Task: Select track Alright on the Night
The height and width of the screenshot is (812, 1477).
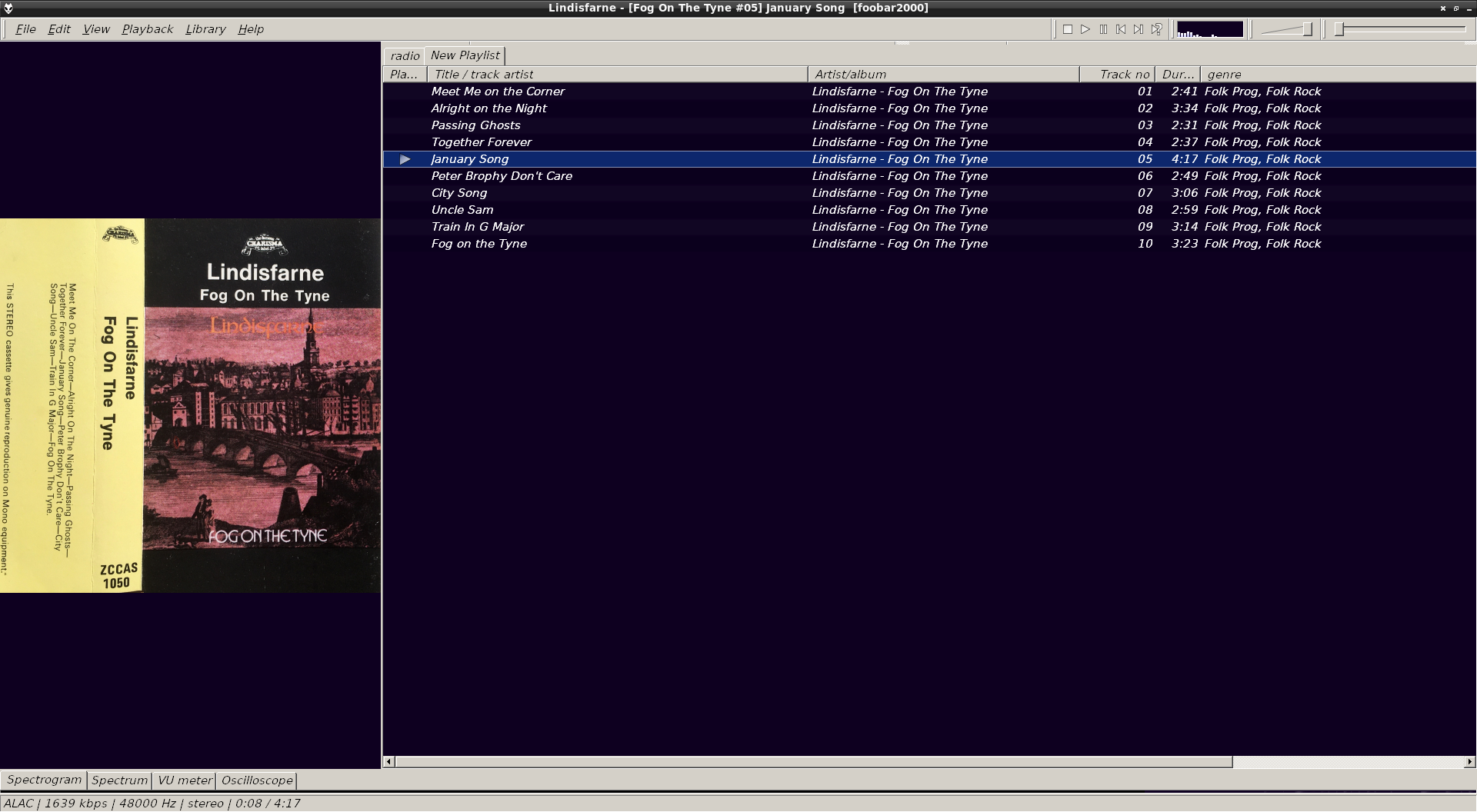Action: (929, 108)
